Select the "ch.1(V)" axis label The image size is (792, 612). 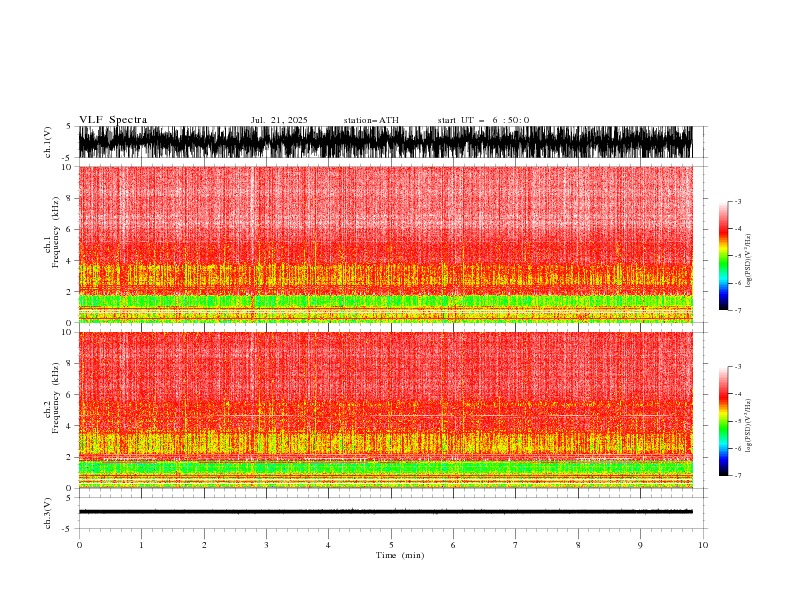pyautogui.click(x=48, y=142)
